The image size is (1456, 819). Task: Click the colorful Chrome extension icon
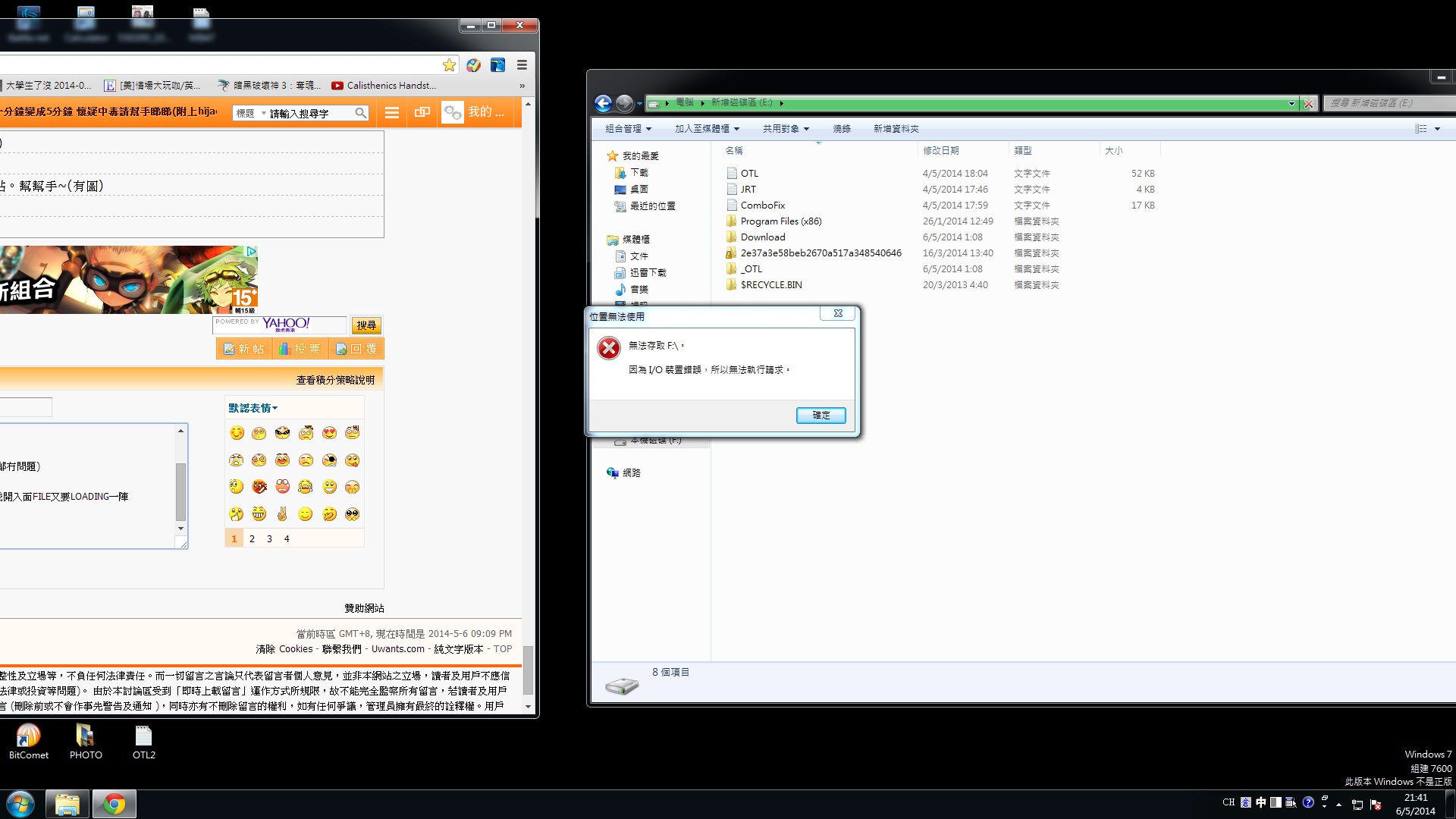pos(473,65)
